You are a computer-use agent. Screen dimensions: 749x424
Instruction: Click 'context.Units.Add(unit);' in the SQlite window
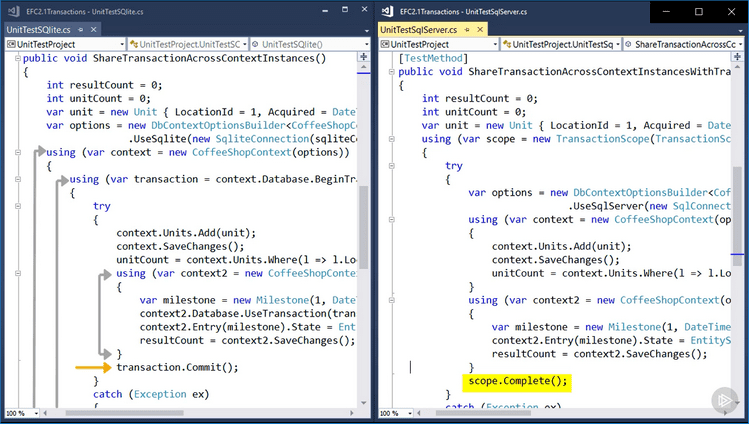186,233
